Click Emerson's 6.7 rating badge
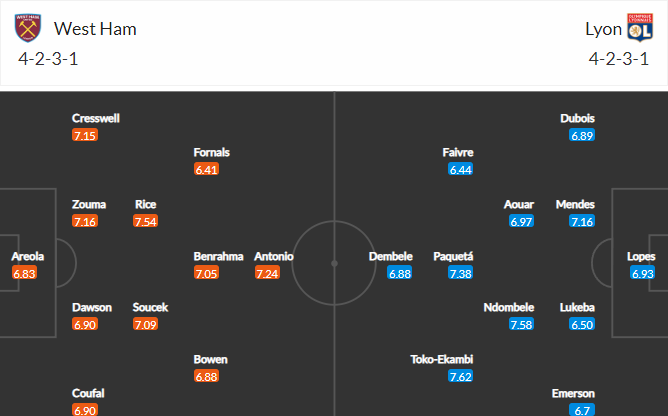 point(583,410)
